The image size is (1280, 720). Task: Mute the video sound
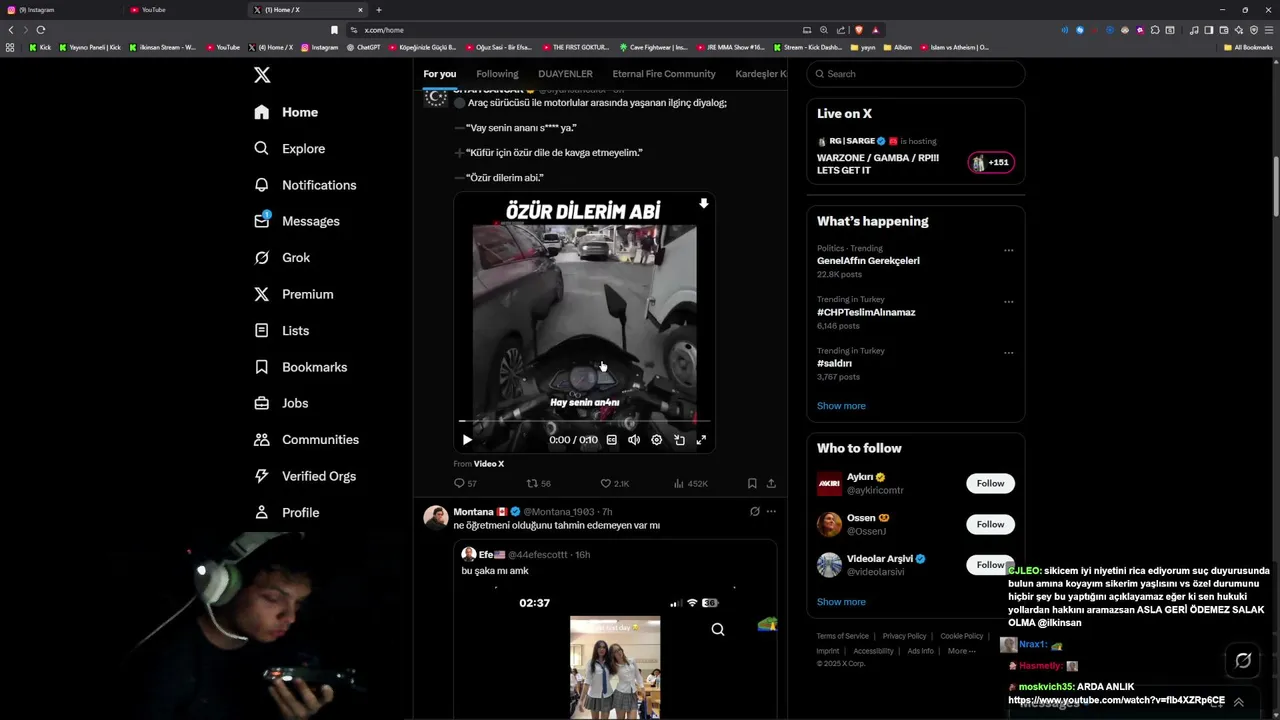tap(634, 440)
